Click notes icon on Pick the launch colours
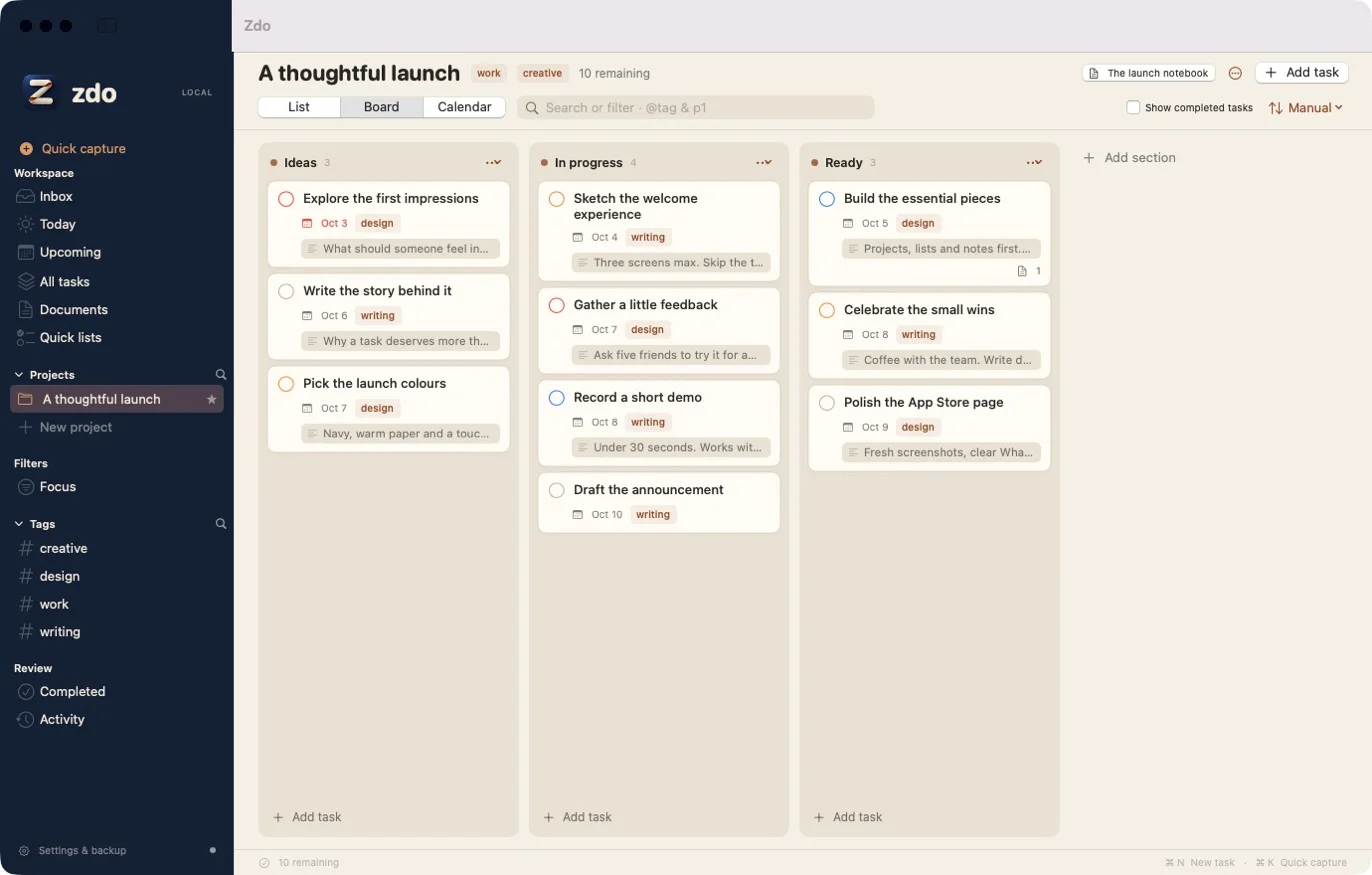The image size is (1372, 875). (x=312, y=434)
